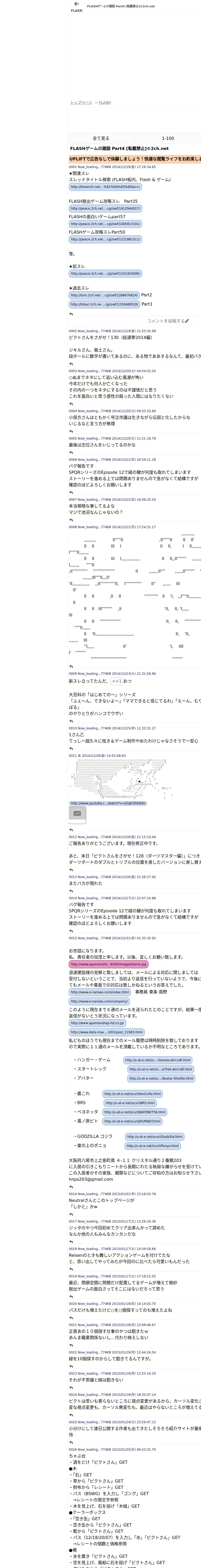
Task: Click the hnps203@gmail.com email text
Action: pyautogui.click(x=91, y=1179)
